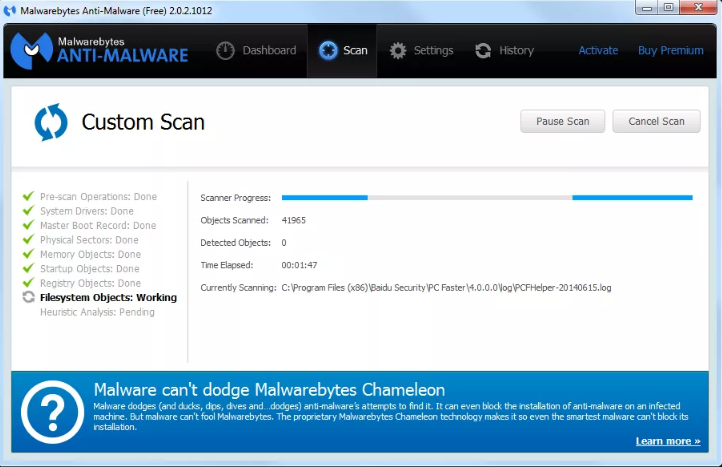Screen dimensions: 722x467
Task: Click the Malwarebytes Chameleon banner headline
Action: click(x=269, y=390)
